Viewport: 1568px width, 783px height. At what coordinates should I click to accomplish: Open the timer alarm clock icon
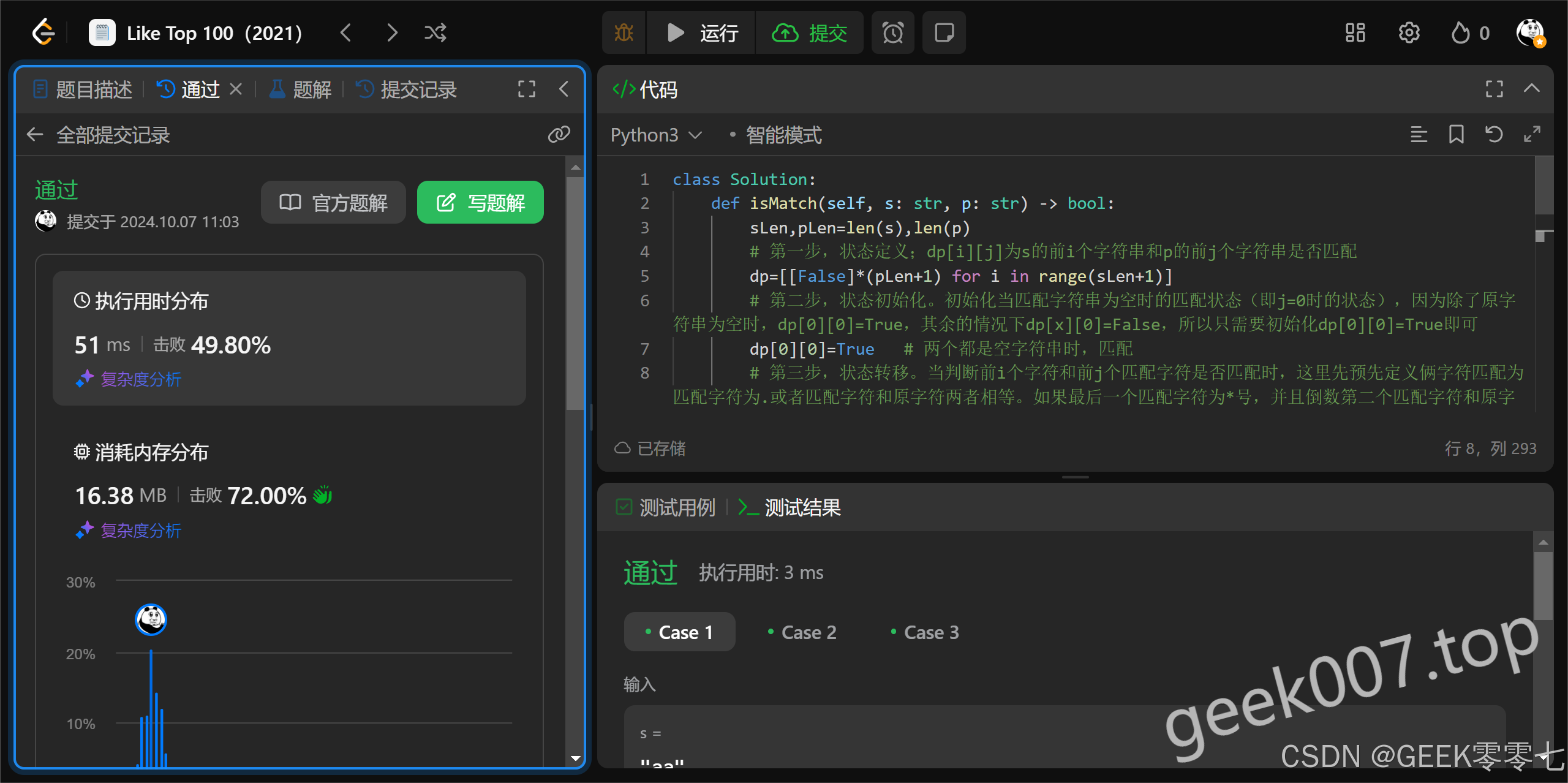pyautogui.click(x=892, y=32)
